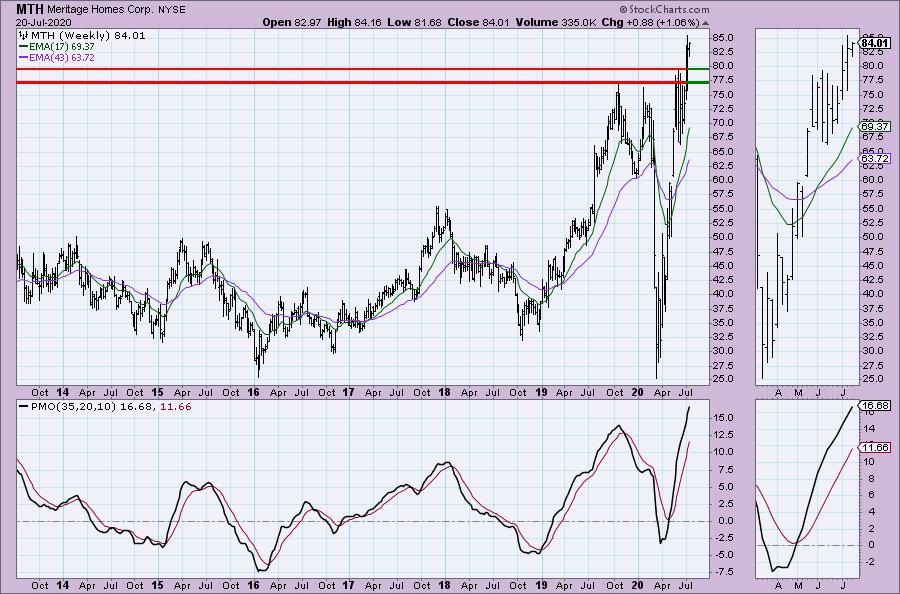Click the boxed 16.68 PMO value tag
Screen dimensions: 900x594
(875, 405)
